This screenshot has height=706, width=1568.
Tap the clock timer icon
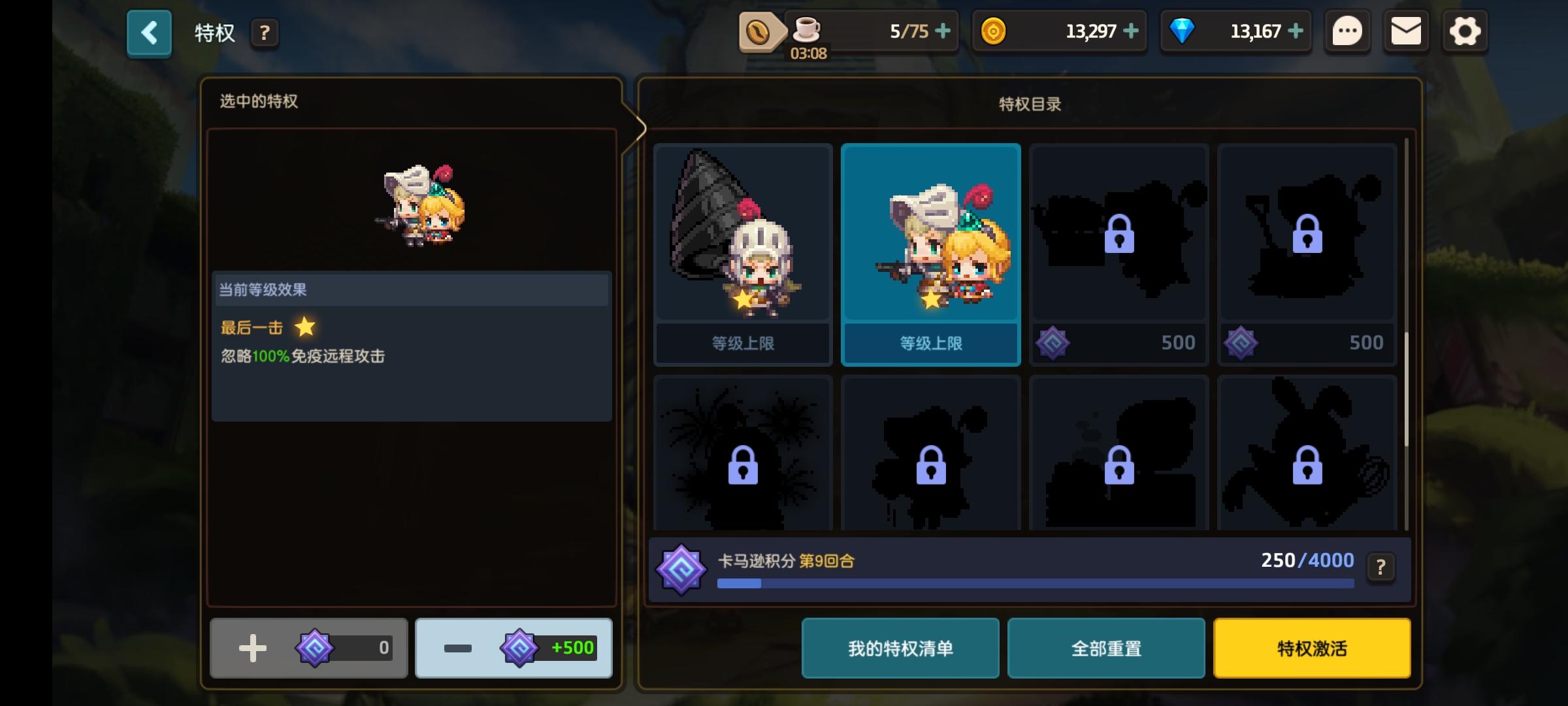click(759, 31)
